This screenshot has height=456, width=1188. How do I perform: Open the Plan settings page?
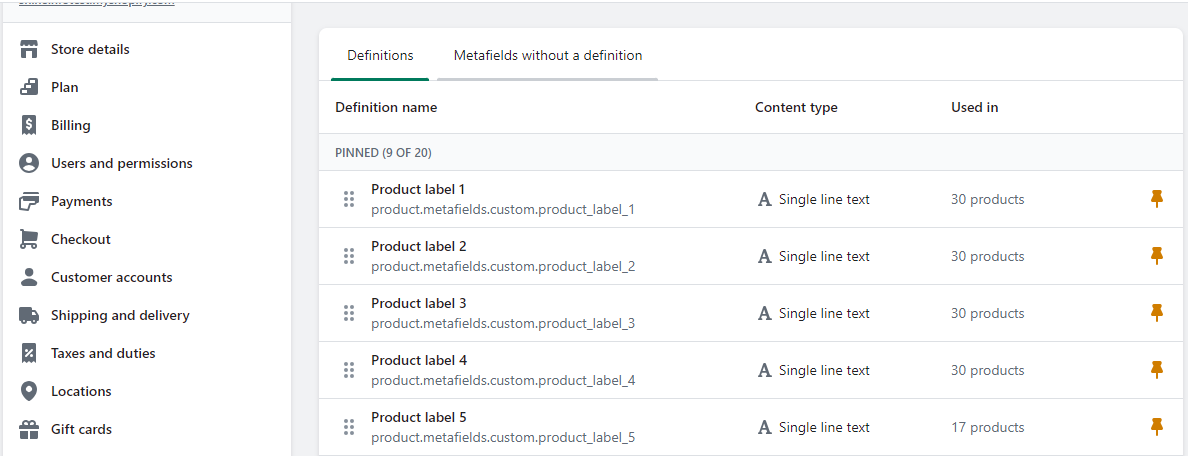[64, 87]
